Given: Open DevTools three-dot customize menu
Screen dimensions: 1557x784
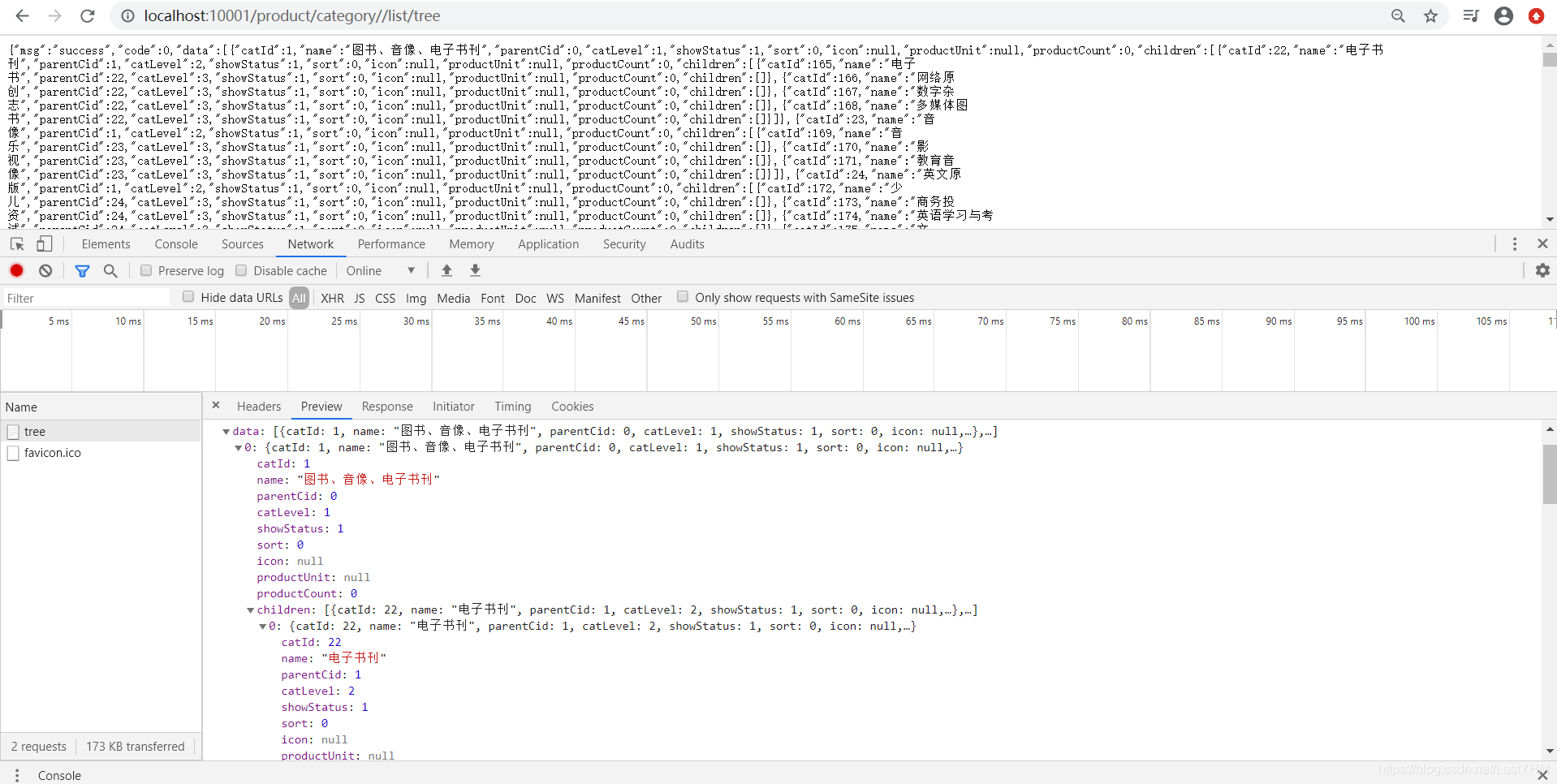Looking at the screenshot, I should 1515,243.
